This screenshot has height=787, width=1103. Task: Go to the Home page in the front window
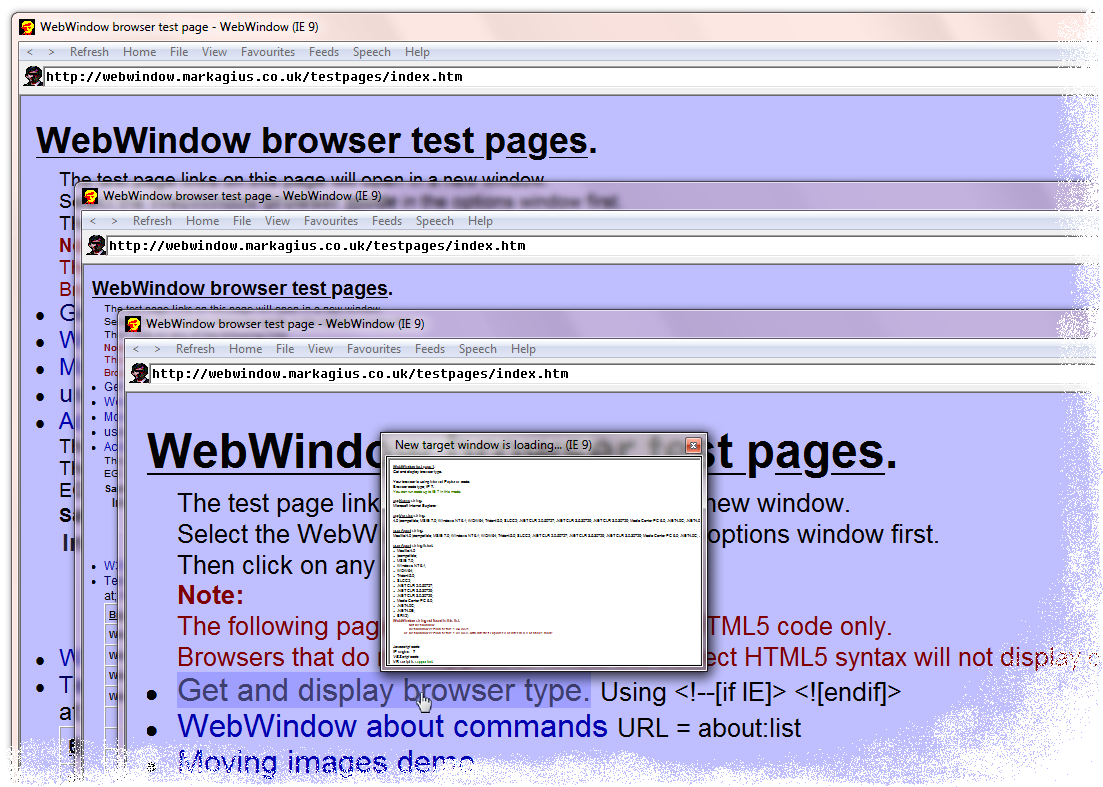[245, 348]
